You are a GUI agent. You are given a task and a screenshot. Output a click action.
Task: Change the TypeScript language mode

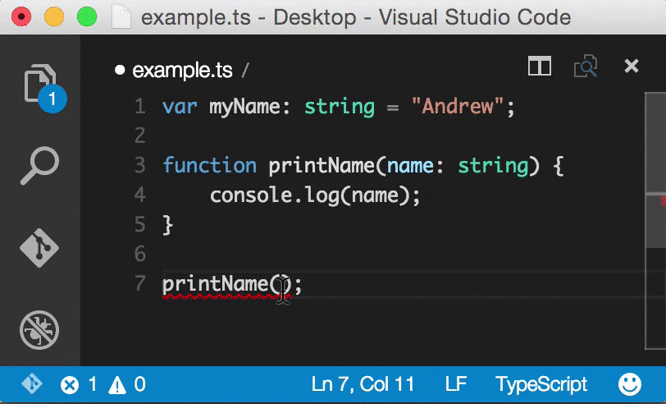click(x=541, y=384)
